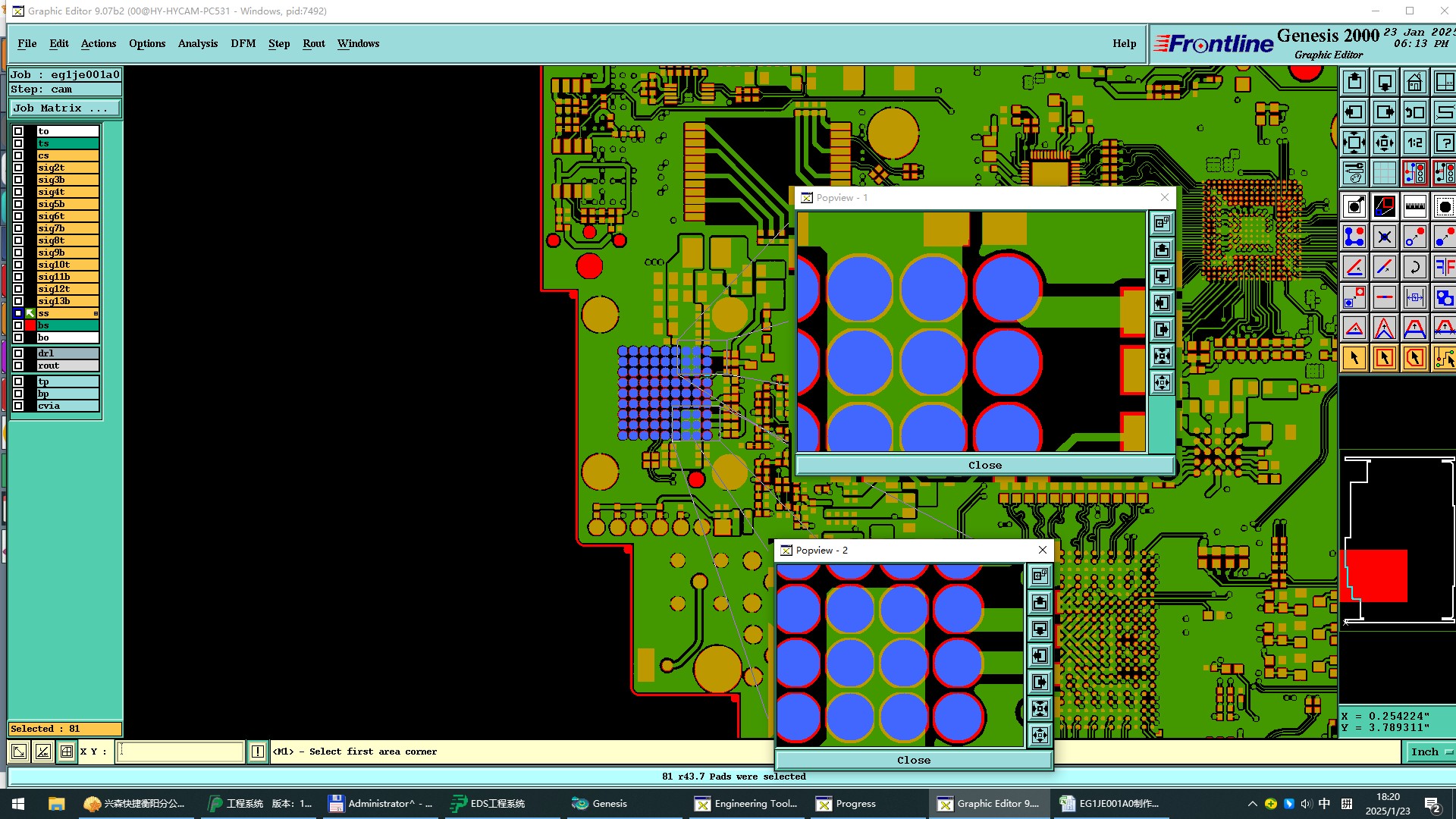Choose the yellow arrow select pointer tool
Screen dimensions: 1456x819
tap(1354, 358)
